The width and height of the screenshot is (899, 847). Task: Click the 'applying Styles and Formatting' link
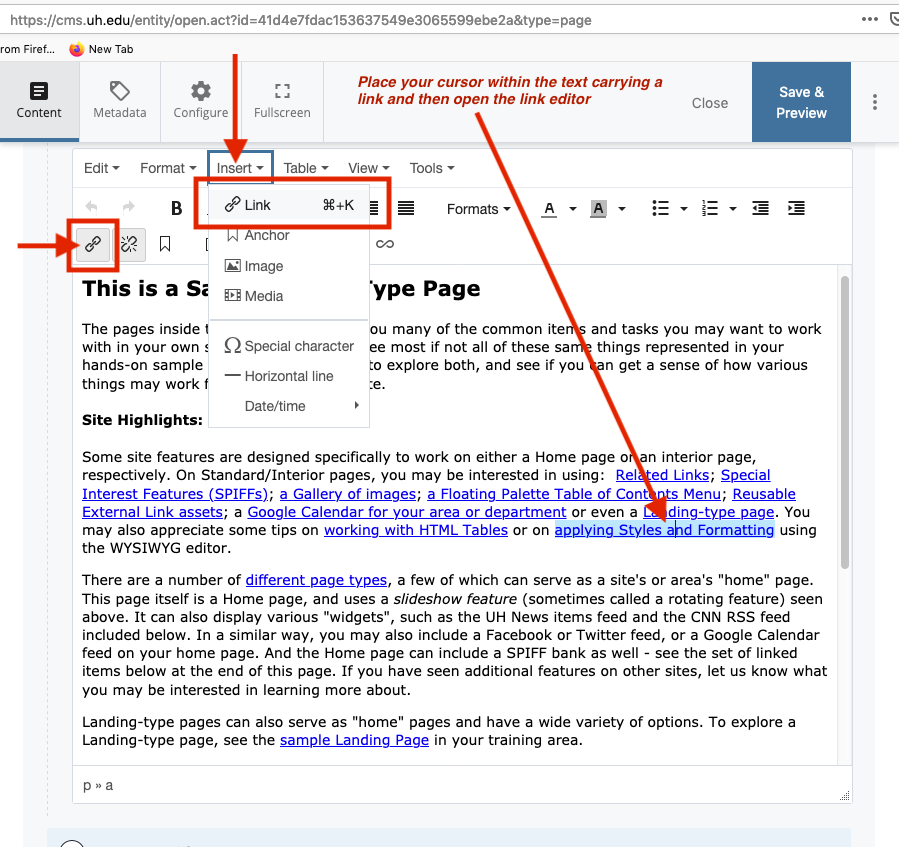coord(664,530)
